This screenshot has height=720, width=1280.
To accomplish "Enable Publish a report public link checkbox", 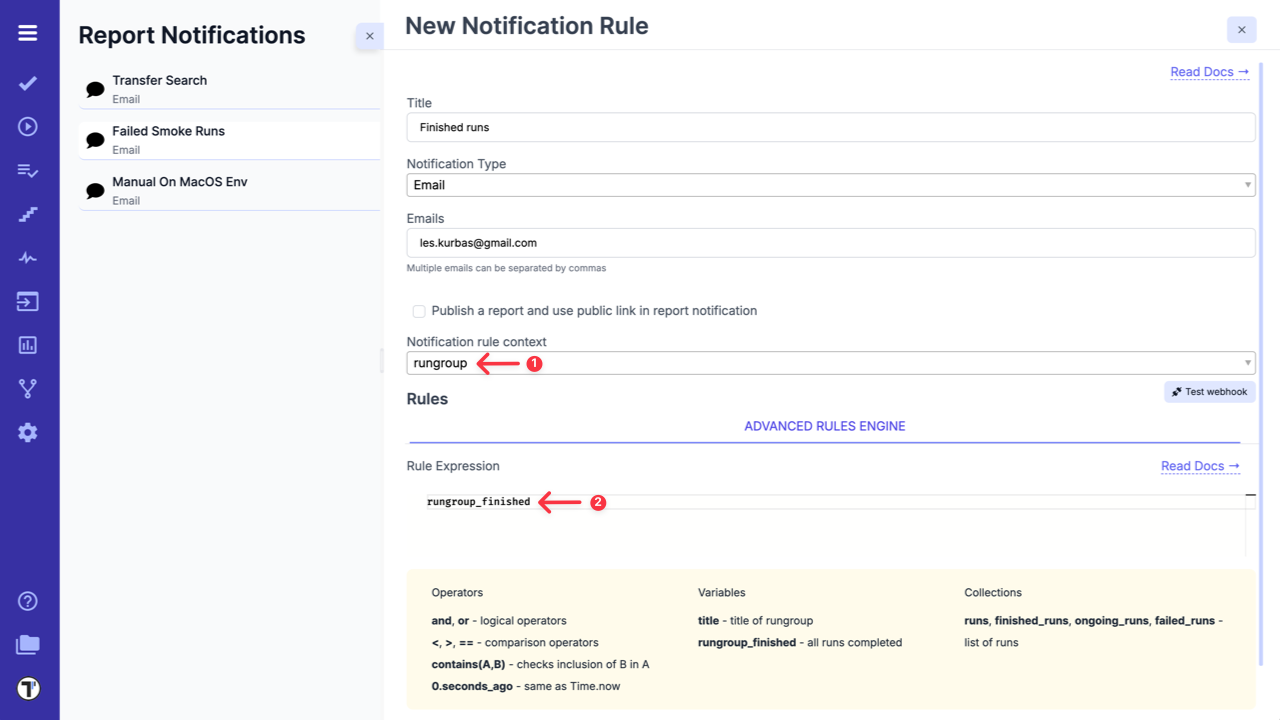I will click(x=419, y=311).
